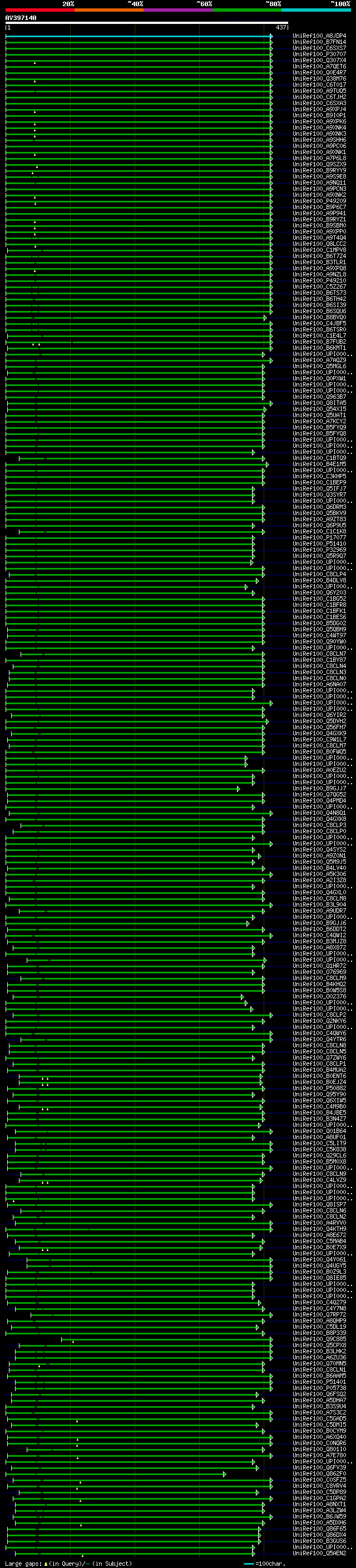
Task: Select the UniRef100_B9IOP1 label
Action: tap(319, 115)
